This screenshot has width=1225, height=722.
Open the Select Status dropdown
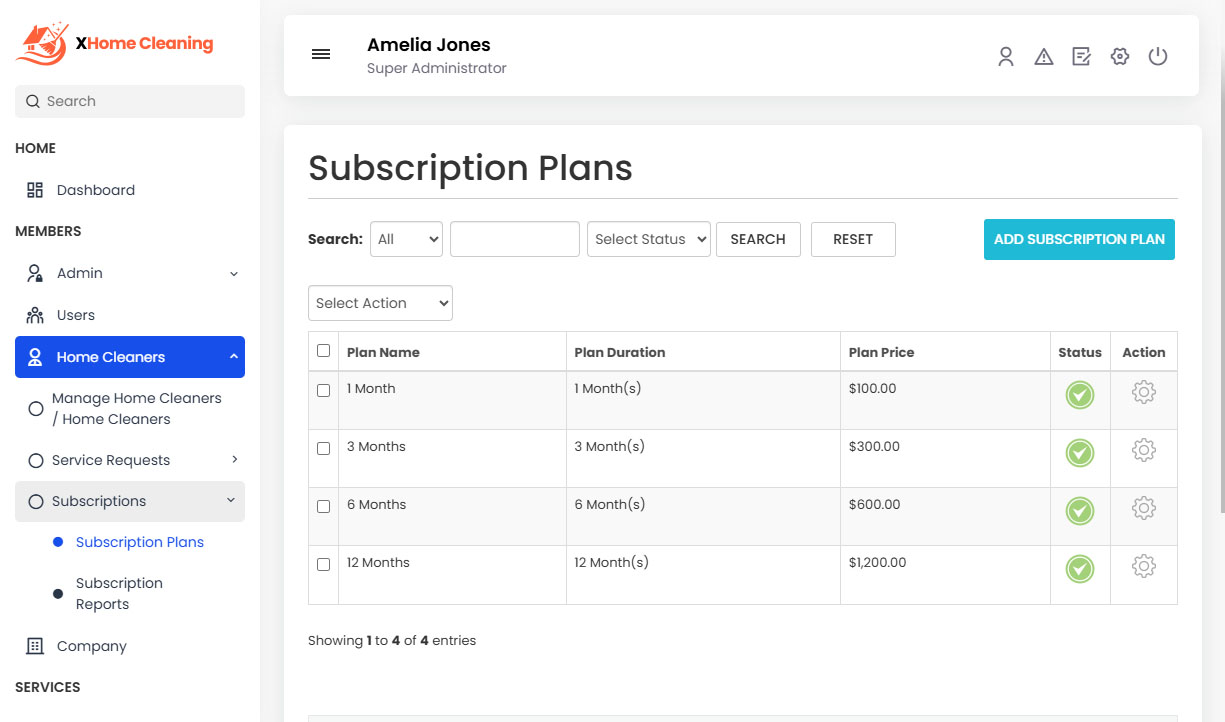[x=648, y=239]
